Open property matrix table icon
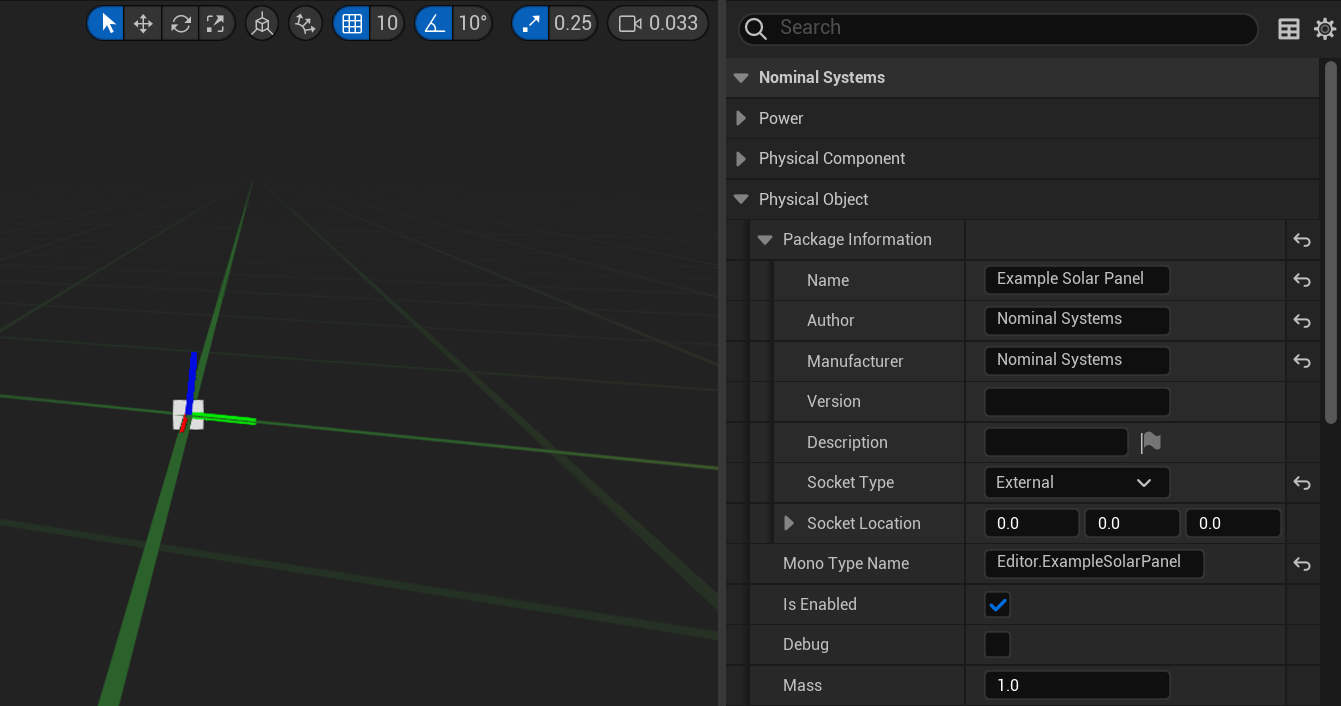1341x706 pixels. pyautogui.click(x=1289, y=29)
